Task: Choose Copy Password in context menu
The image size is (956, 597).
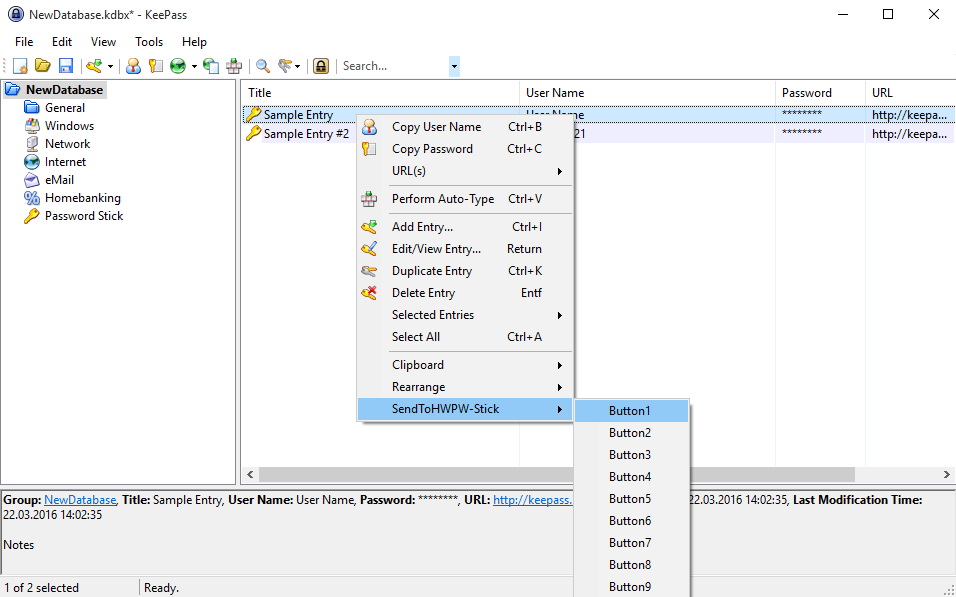Action: (x=465, y=149)
